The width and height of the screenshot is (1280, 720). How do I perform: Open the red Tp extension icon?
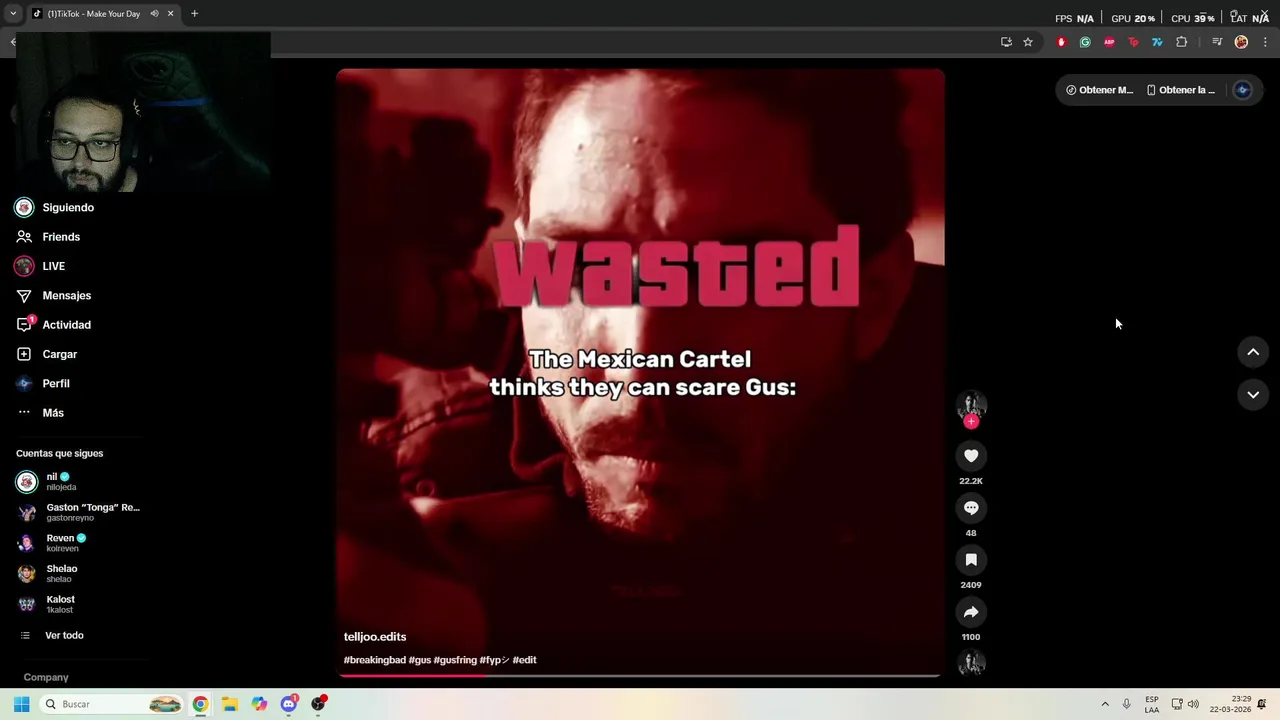[1133, 42]
